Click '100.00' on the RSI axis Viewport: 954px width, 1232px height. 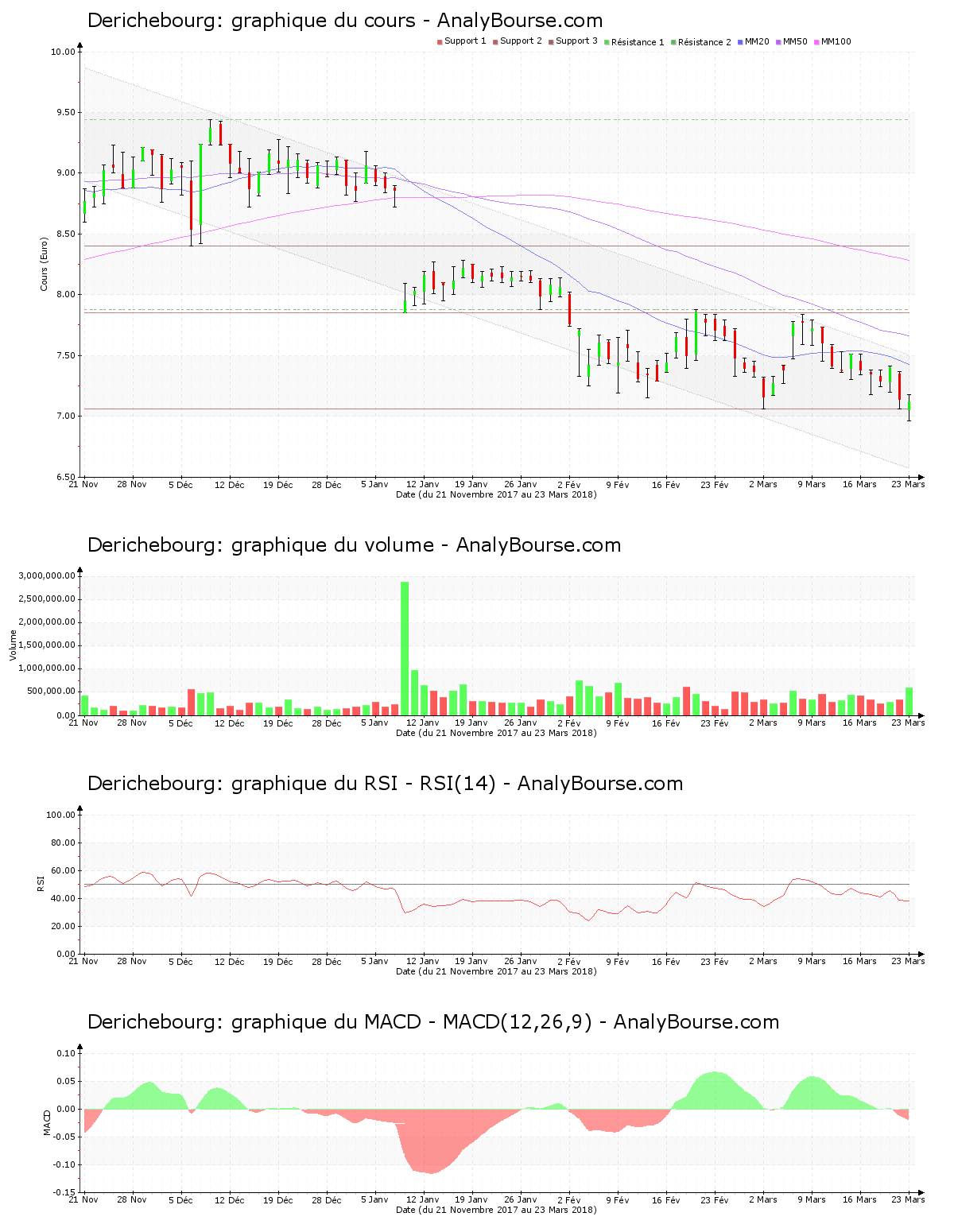(x=61, y=815)
